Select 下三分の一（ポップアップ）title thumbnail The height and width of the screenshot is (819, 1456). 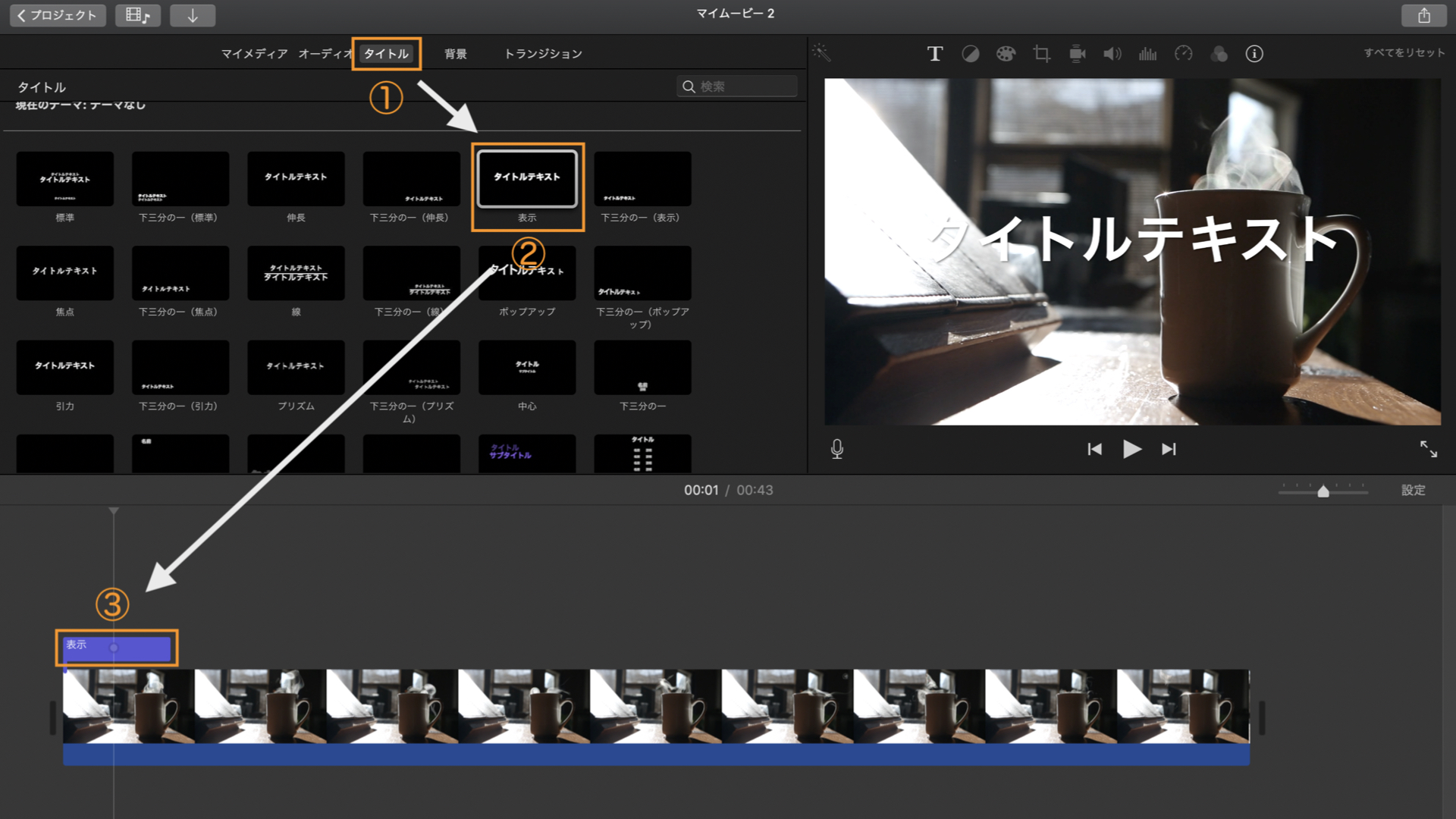pos(642,273)
